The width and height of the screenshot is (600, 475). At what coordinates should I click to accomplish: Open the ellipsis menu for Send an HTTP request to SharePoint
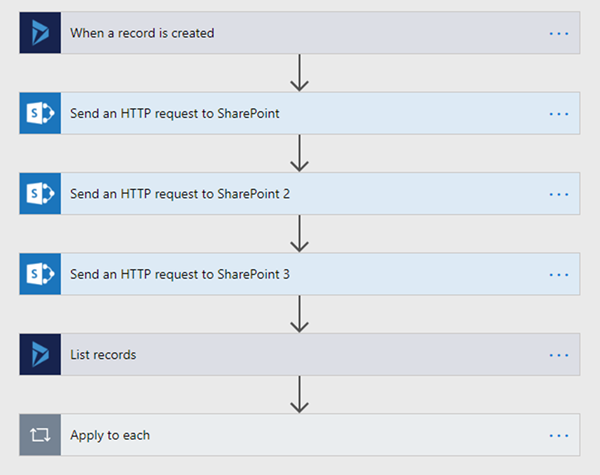(558, 113)
